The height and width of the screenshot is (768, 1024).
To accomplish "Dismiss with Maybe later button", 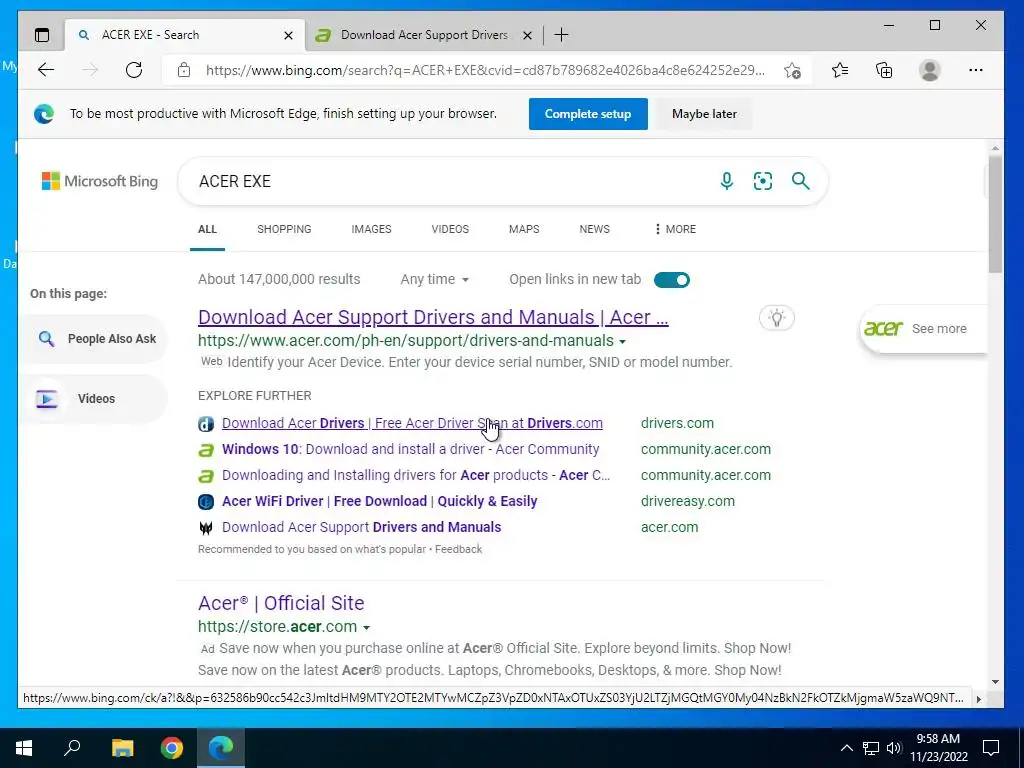I will point(704,114).
